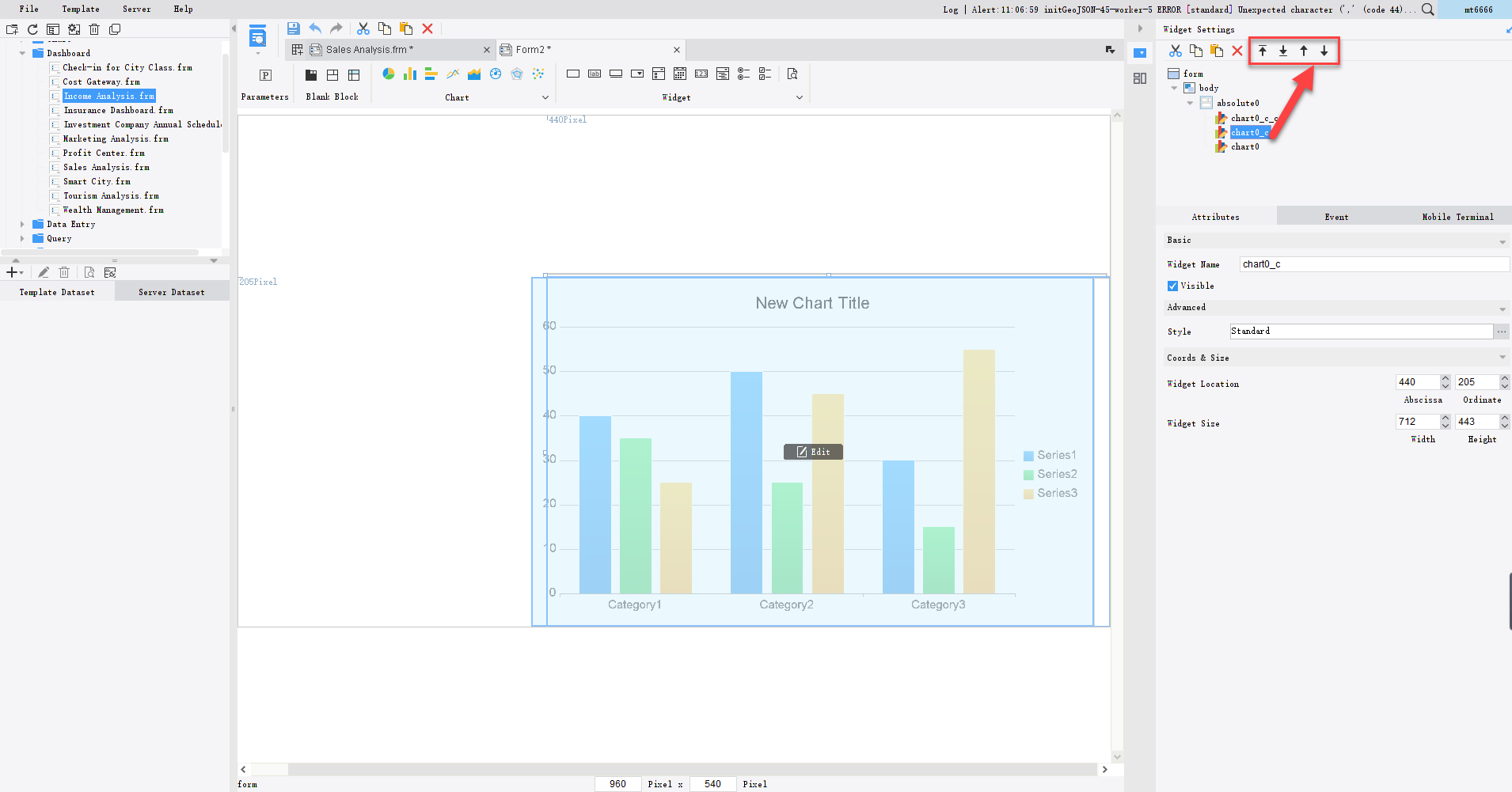Open the File menu
The height and width of the screenshot is (792, 1512).
(x=29, y=9)
